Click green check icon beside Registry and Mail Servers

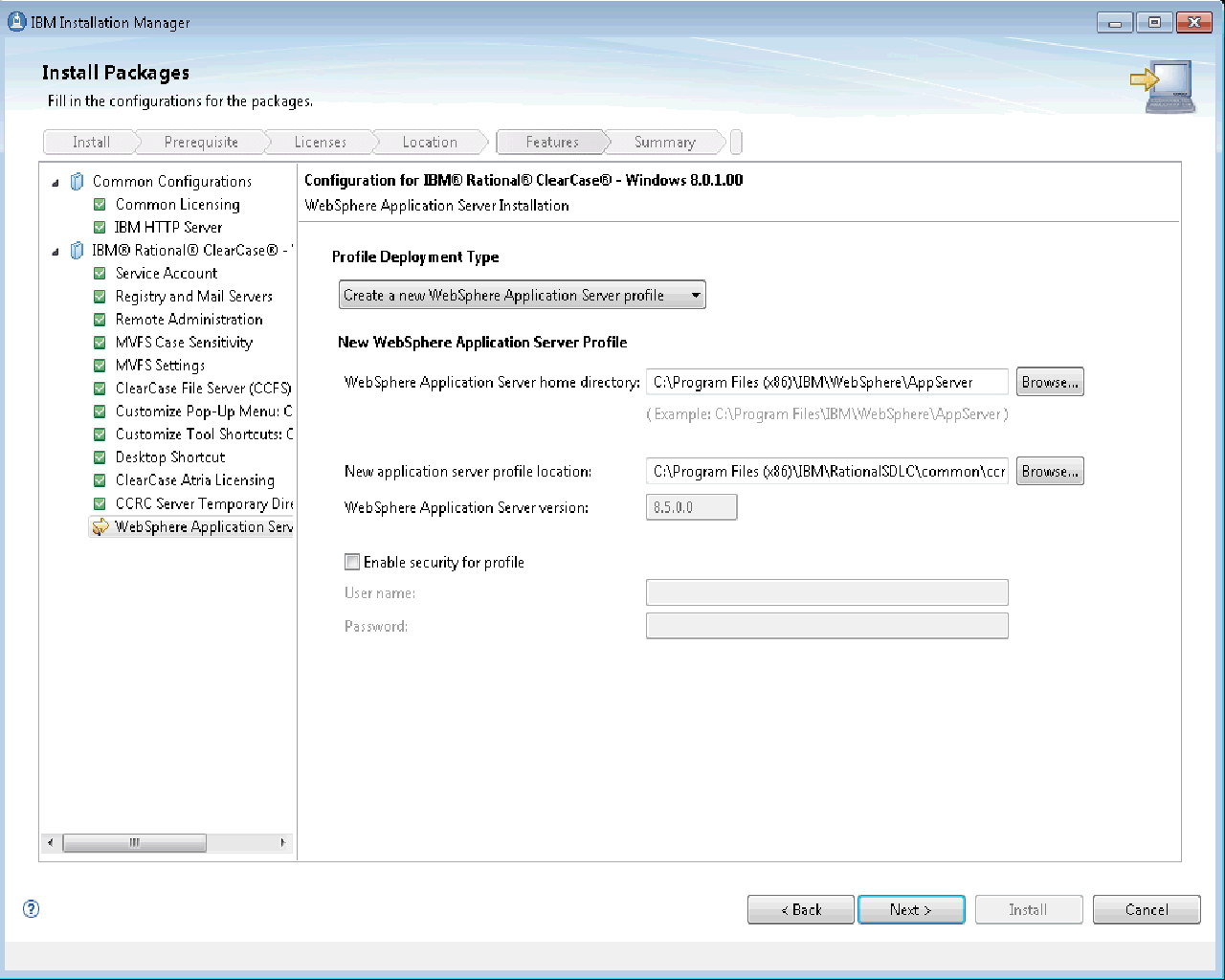pos(100,296)
